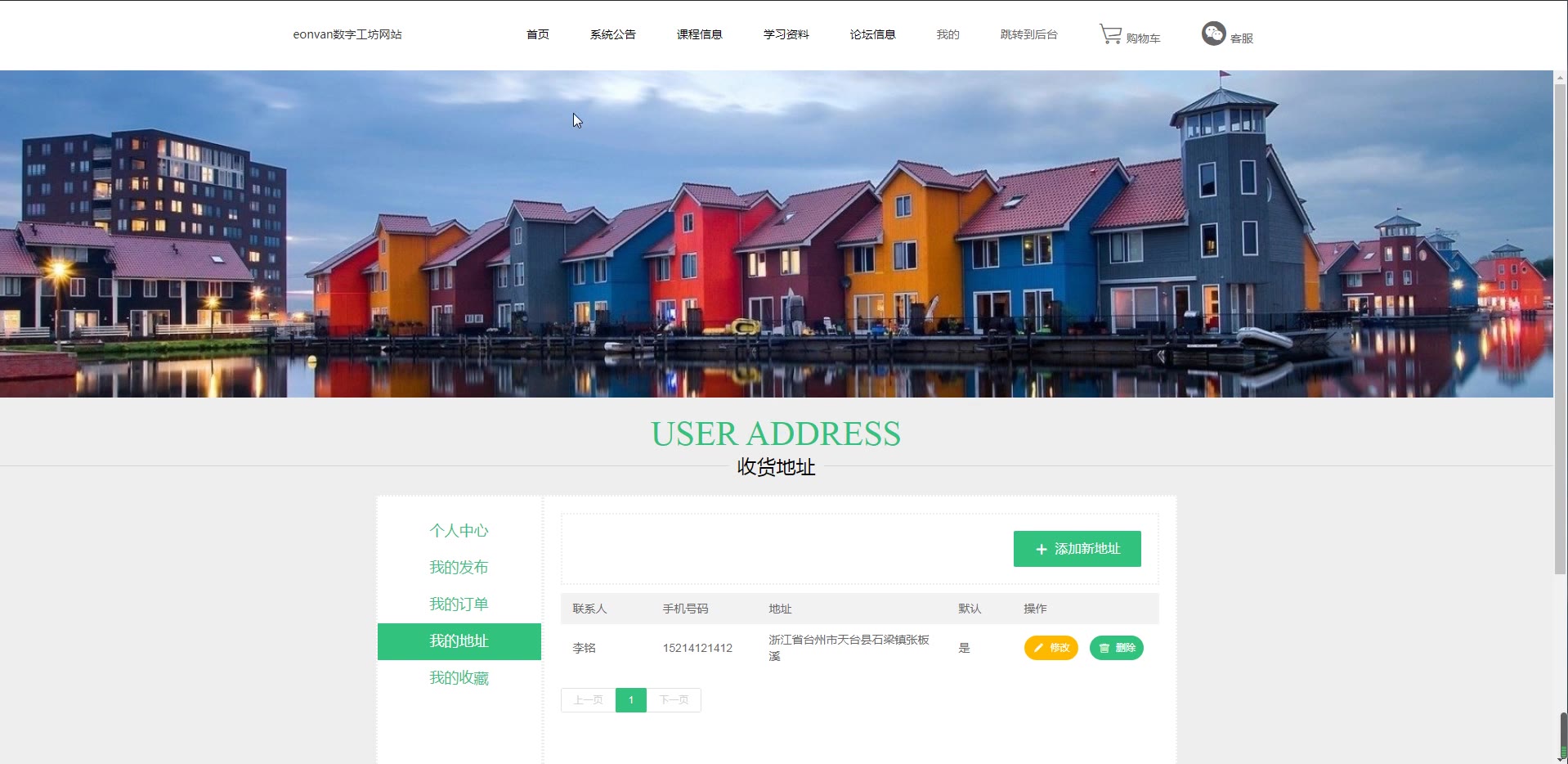
Task: Click the 联系人 column header
Action: 589,609
